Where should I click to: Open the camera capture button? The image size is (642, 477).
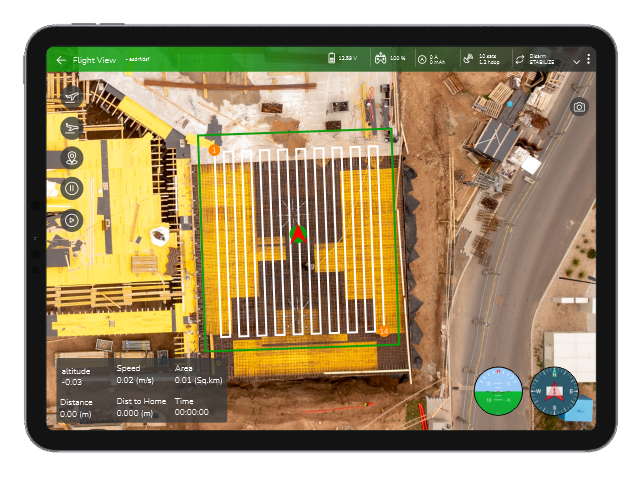coord(579,107)
